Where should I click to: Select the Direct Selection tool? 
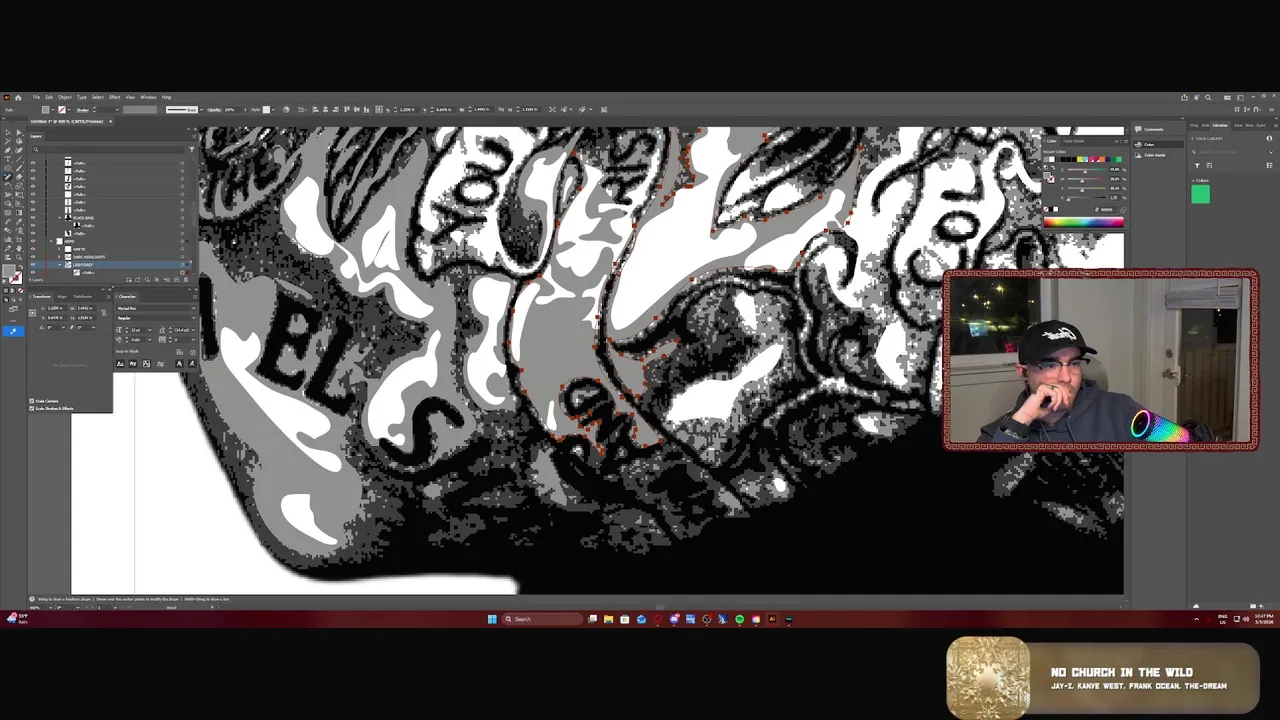coord(19,132)
